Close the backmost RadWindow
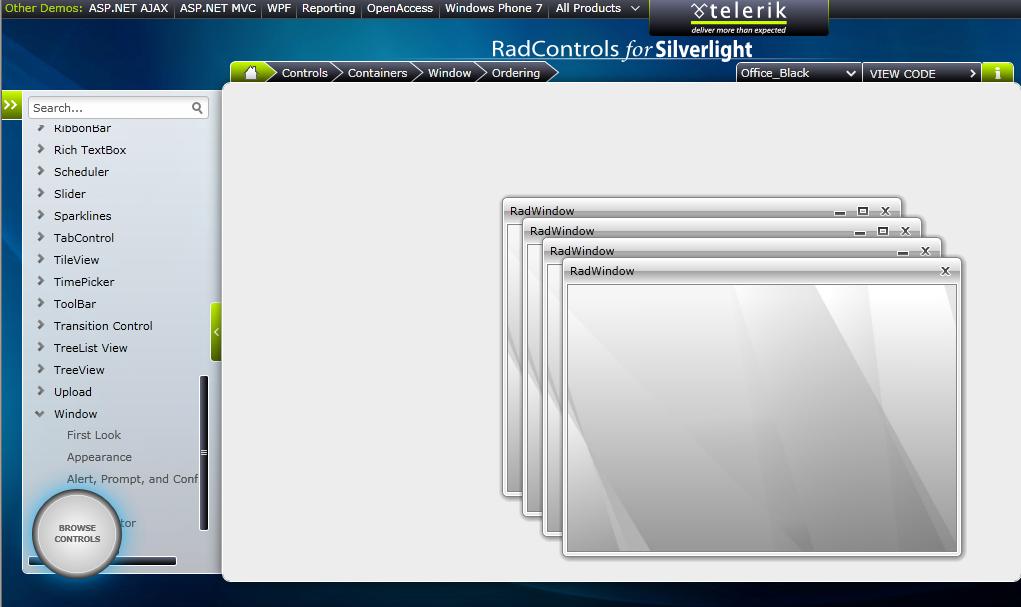The image size is (1021, 607). point(885,211)
